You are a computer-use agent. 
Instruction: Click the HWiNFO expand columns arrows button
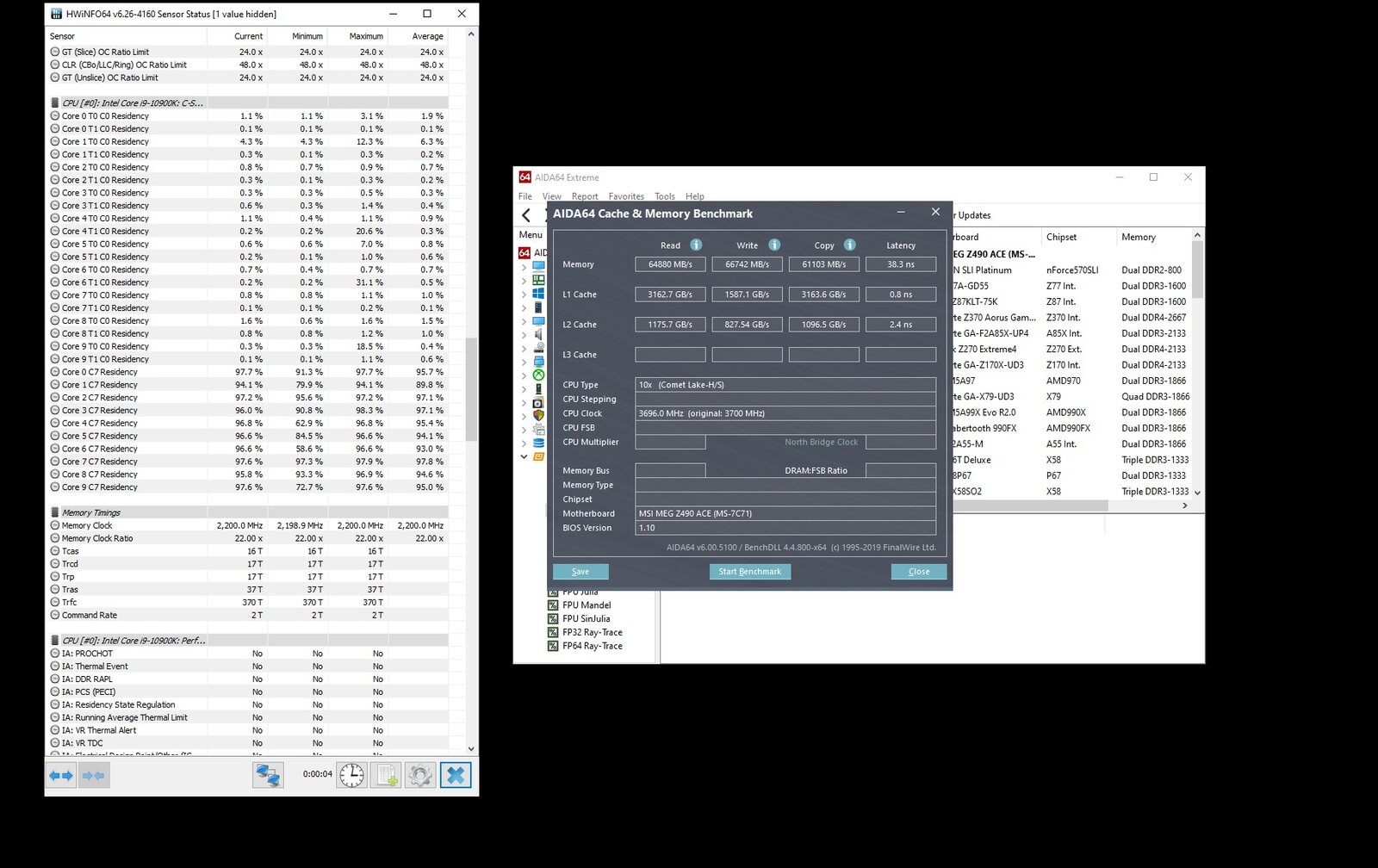pyautogui.click(x=61, y=775)
